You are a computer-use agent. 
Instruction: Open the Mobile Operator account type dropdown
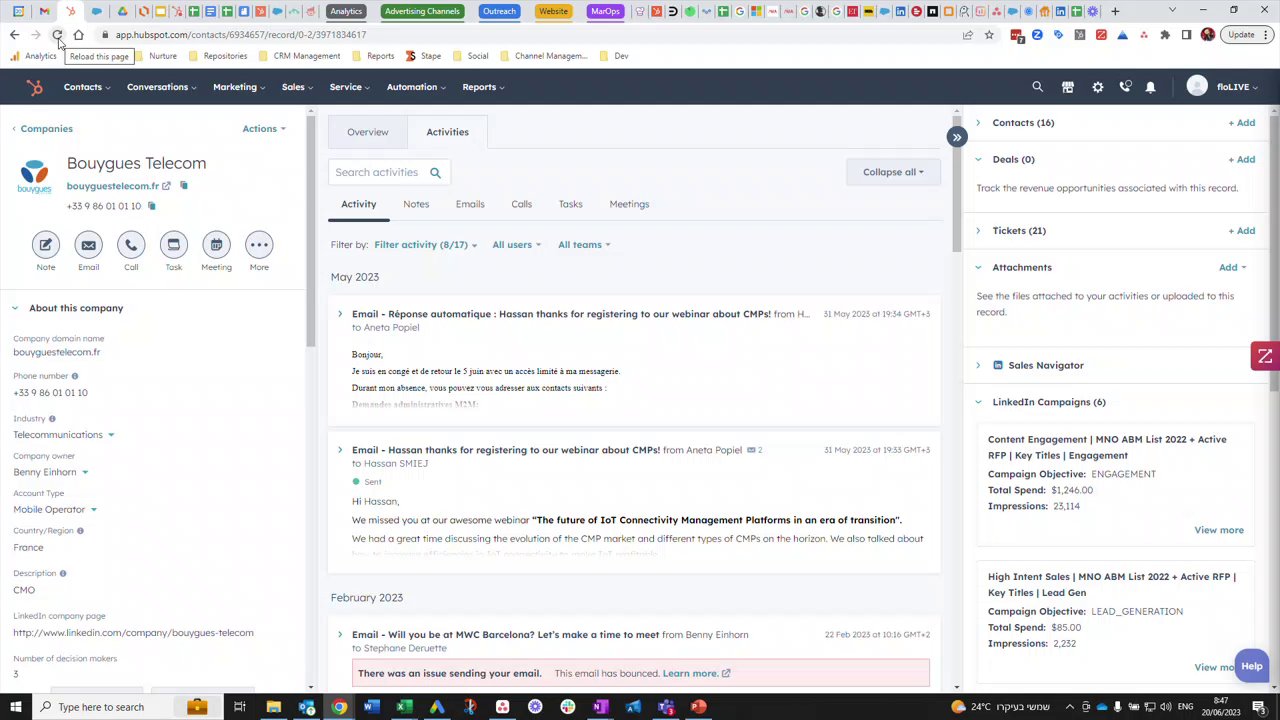tap(55, 510)
